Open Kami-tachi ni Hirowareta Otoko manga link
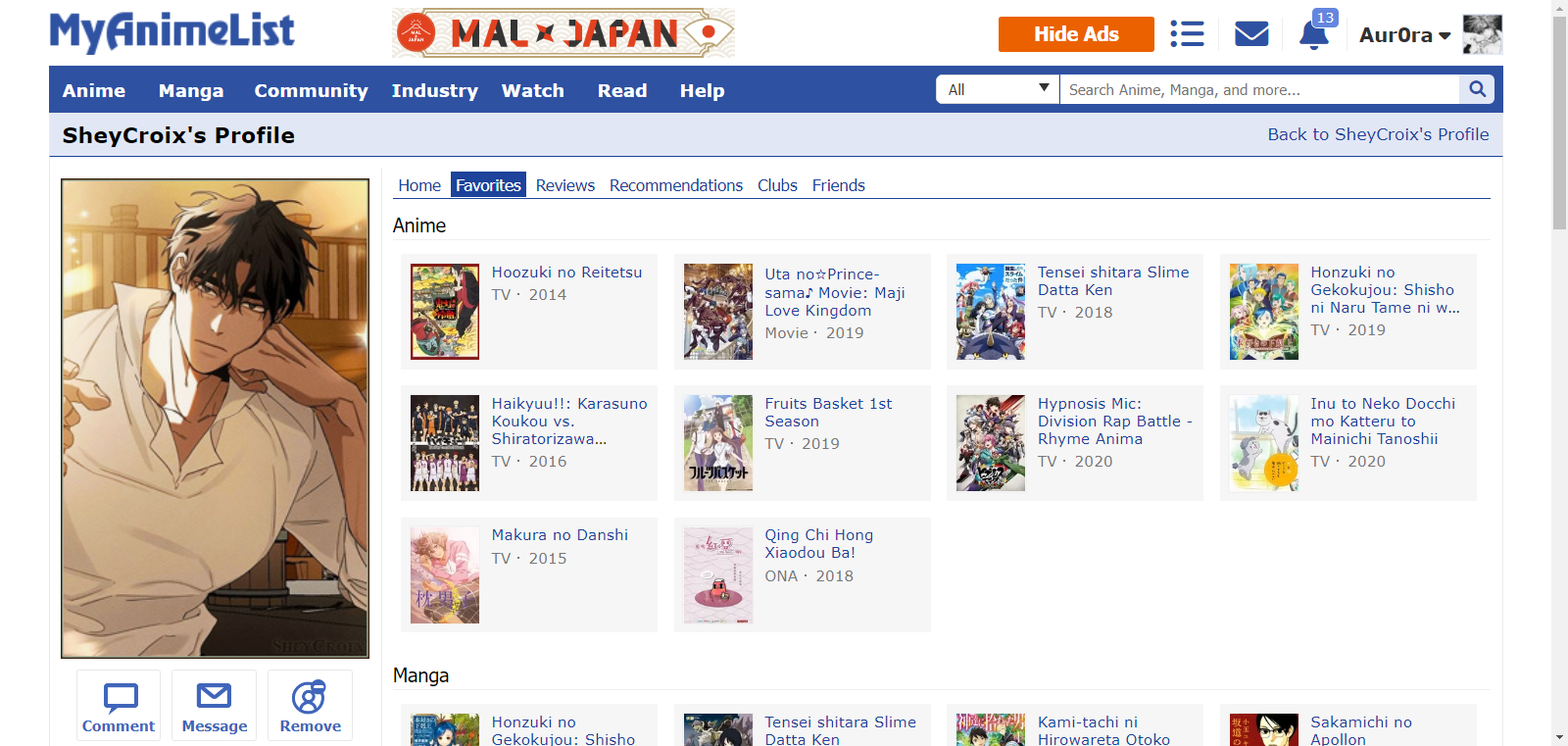This screenshot has height=746, width=1568. tap(1104, 730)
